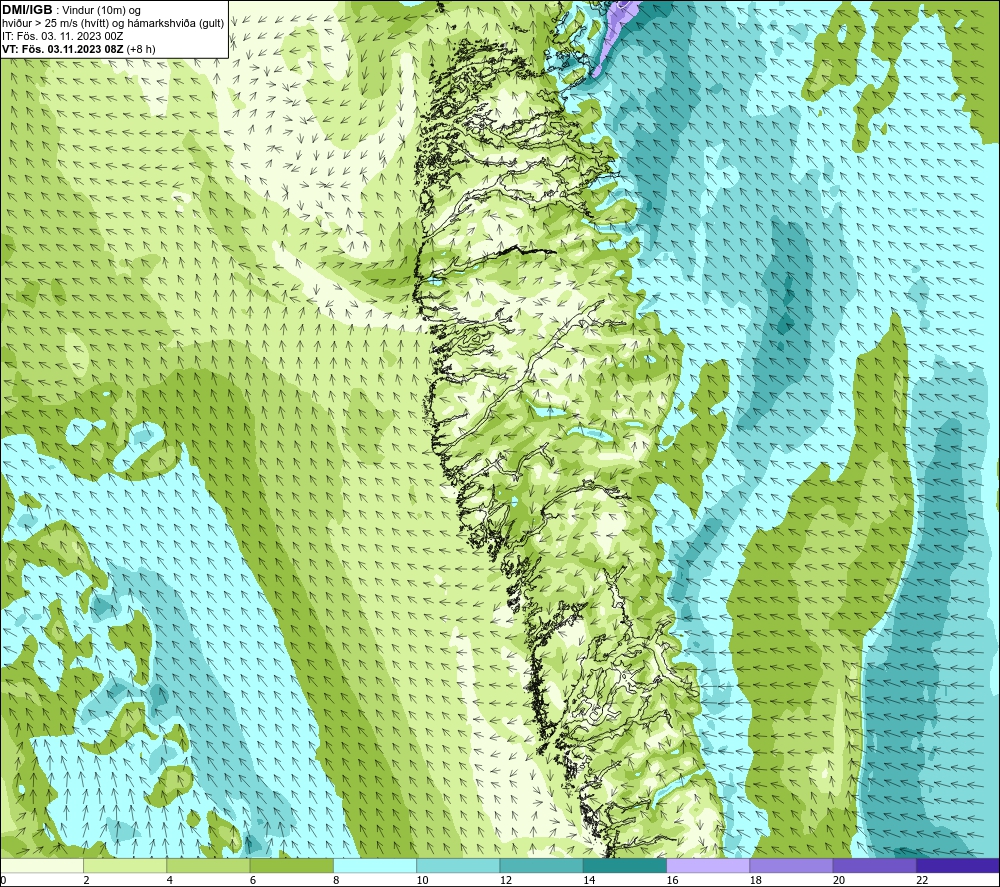
Task: Click the scale label "16"
Action: click(x=672, y=880)
